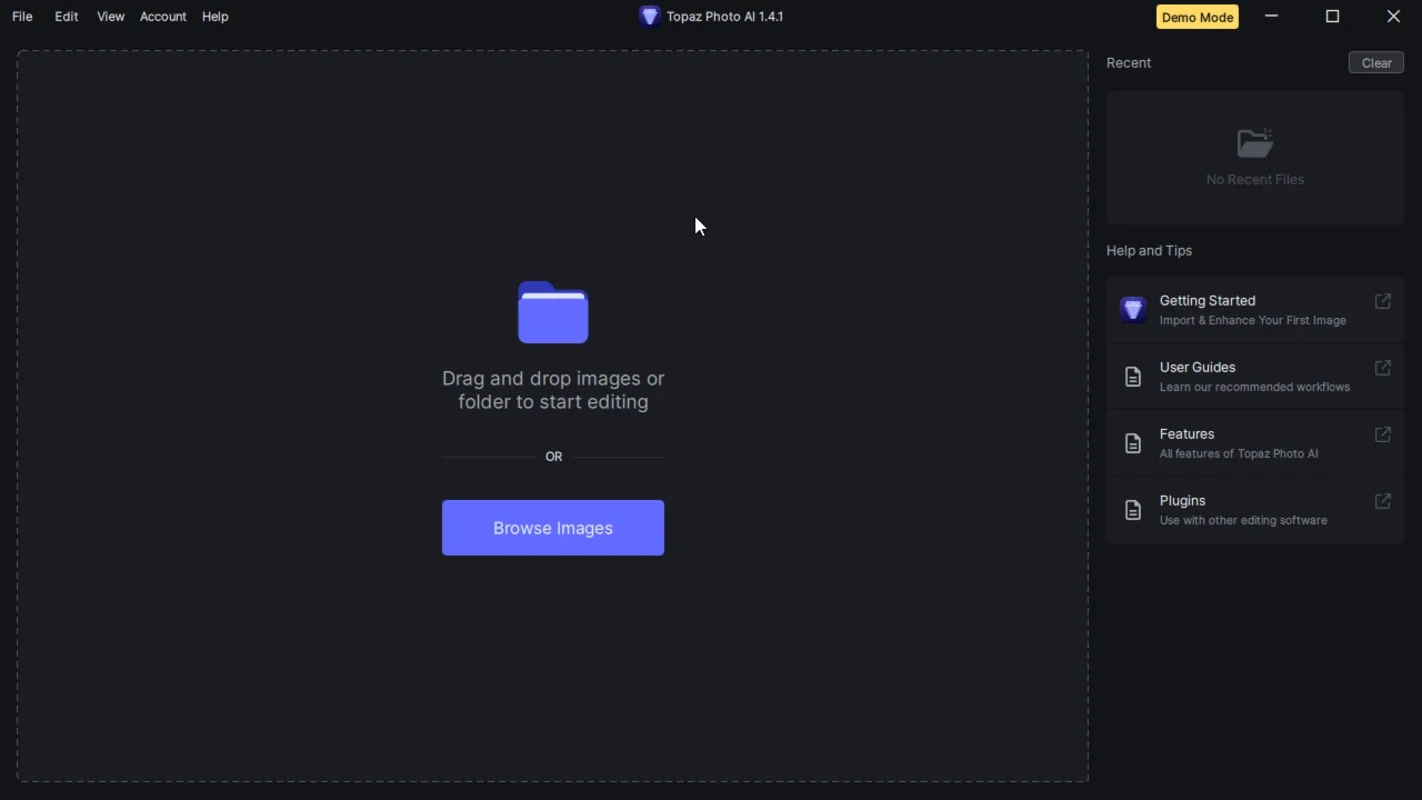Open the Account menu
This screenshot has width=1422, height=800.
pyautogui.click(x=163, y=16)
